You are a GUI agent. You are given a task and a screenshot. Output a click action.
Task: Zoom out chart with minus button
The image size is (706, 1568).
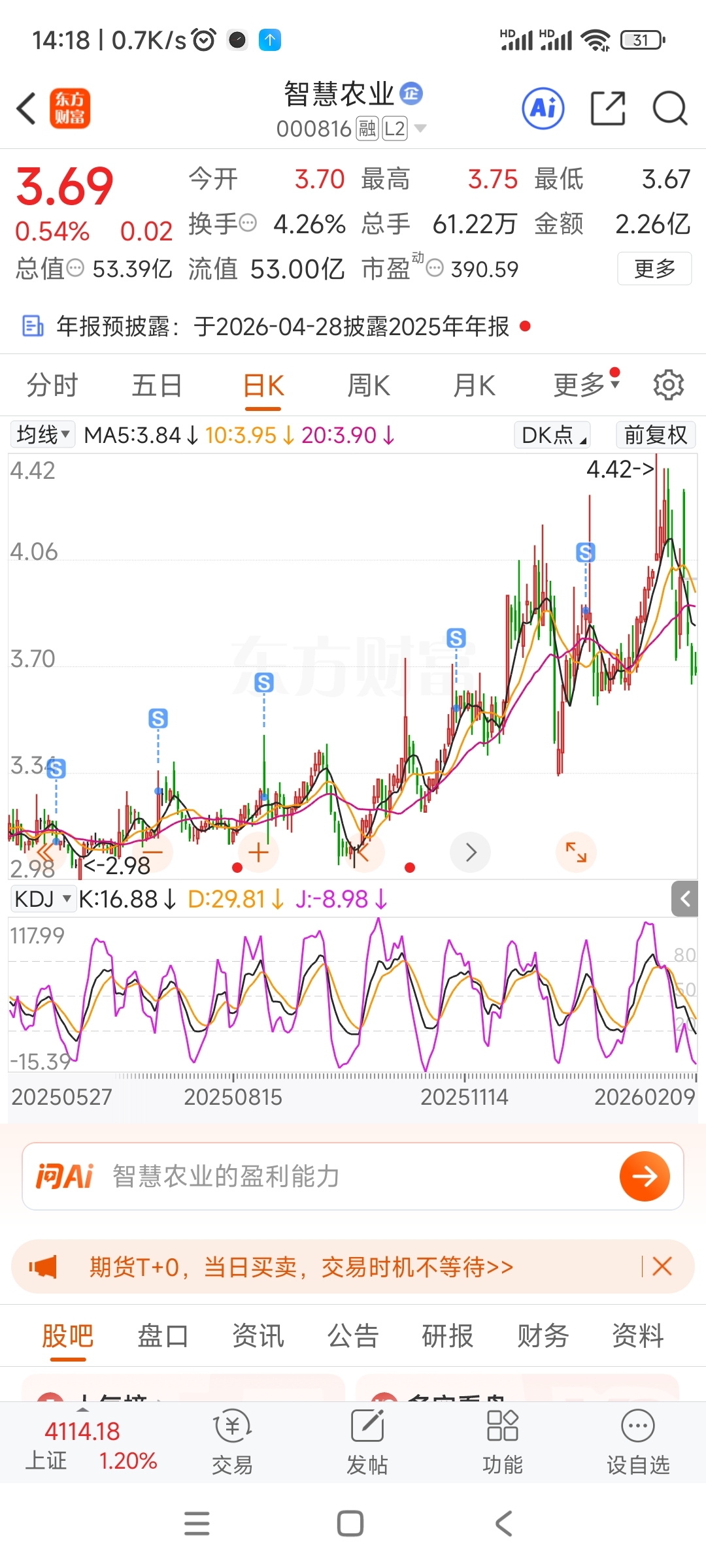coord(152,853)
